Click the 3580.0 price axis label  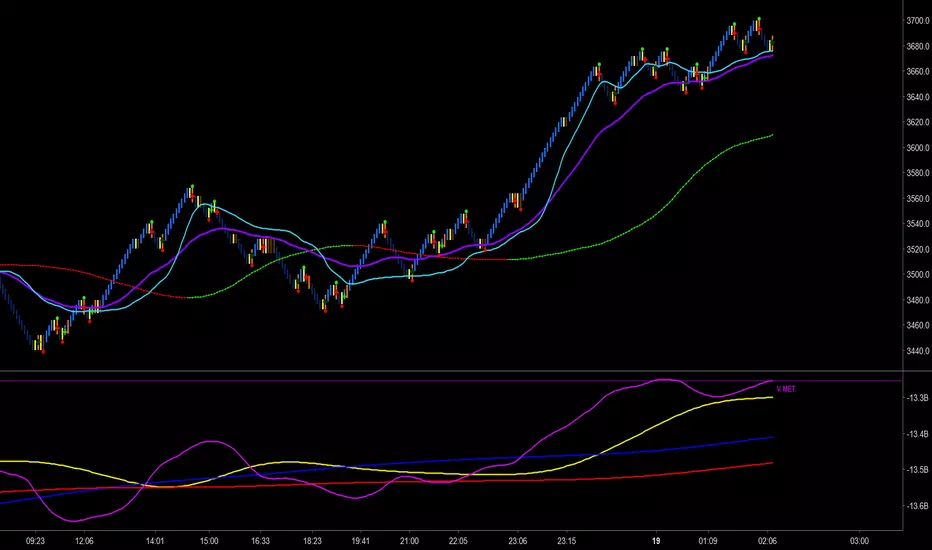(918, 173)
